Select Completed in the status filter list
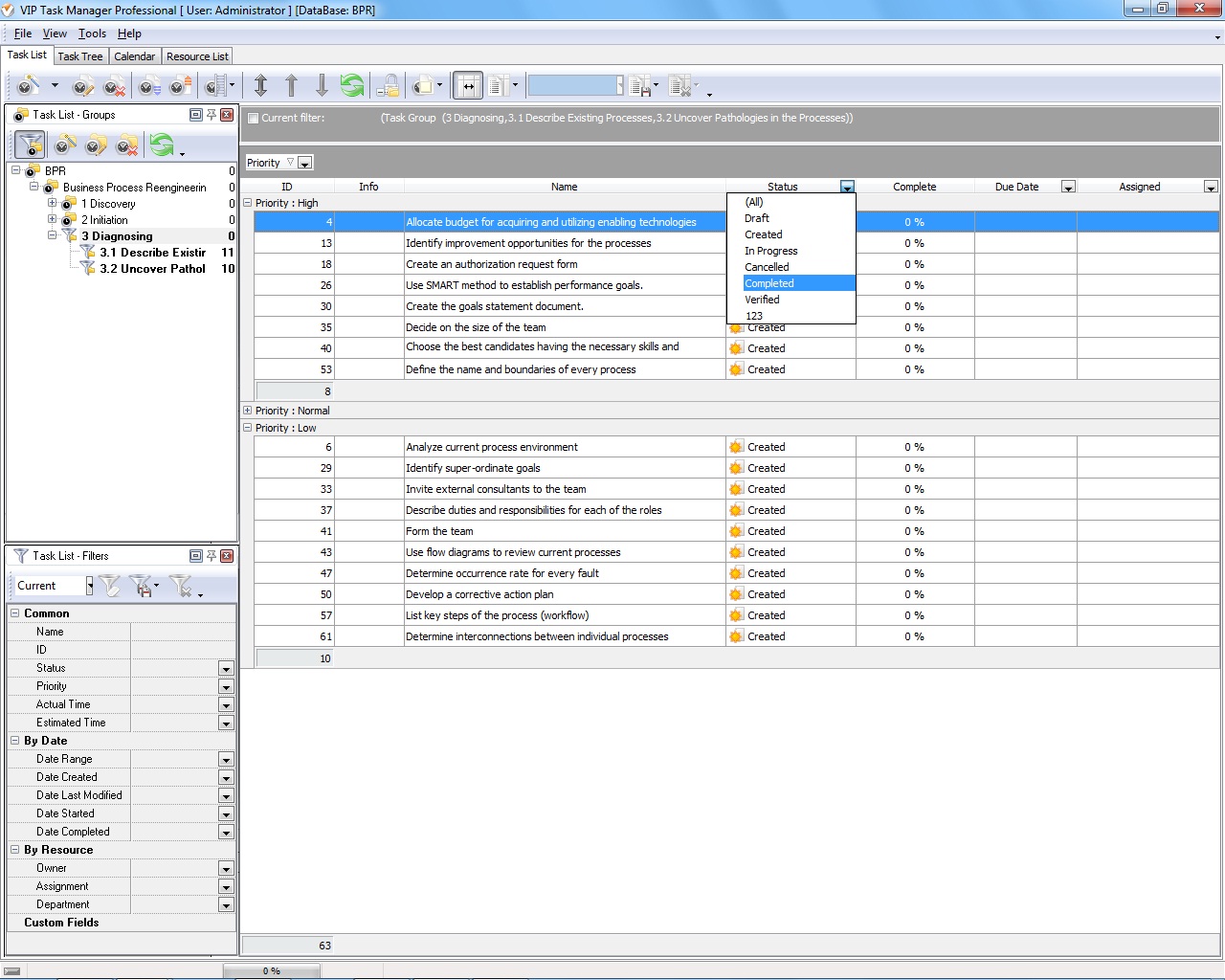Image resolution: width=1225 pixels, height=980 pixels. pyautogui.click(x=769, y=283)
